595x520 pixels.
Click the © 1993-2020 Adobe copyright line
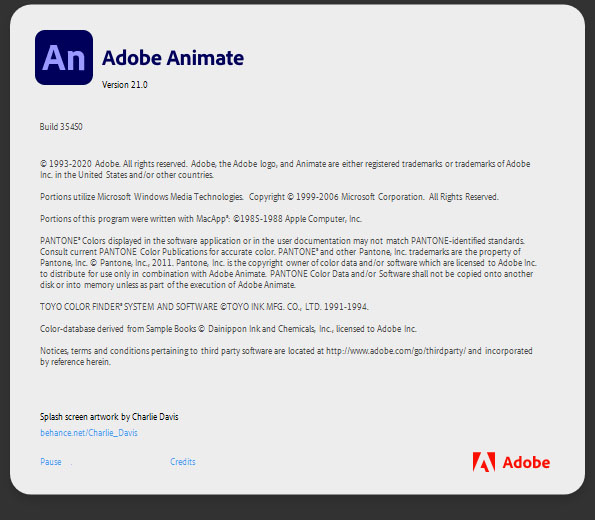285,169
